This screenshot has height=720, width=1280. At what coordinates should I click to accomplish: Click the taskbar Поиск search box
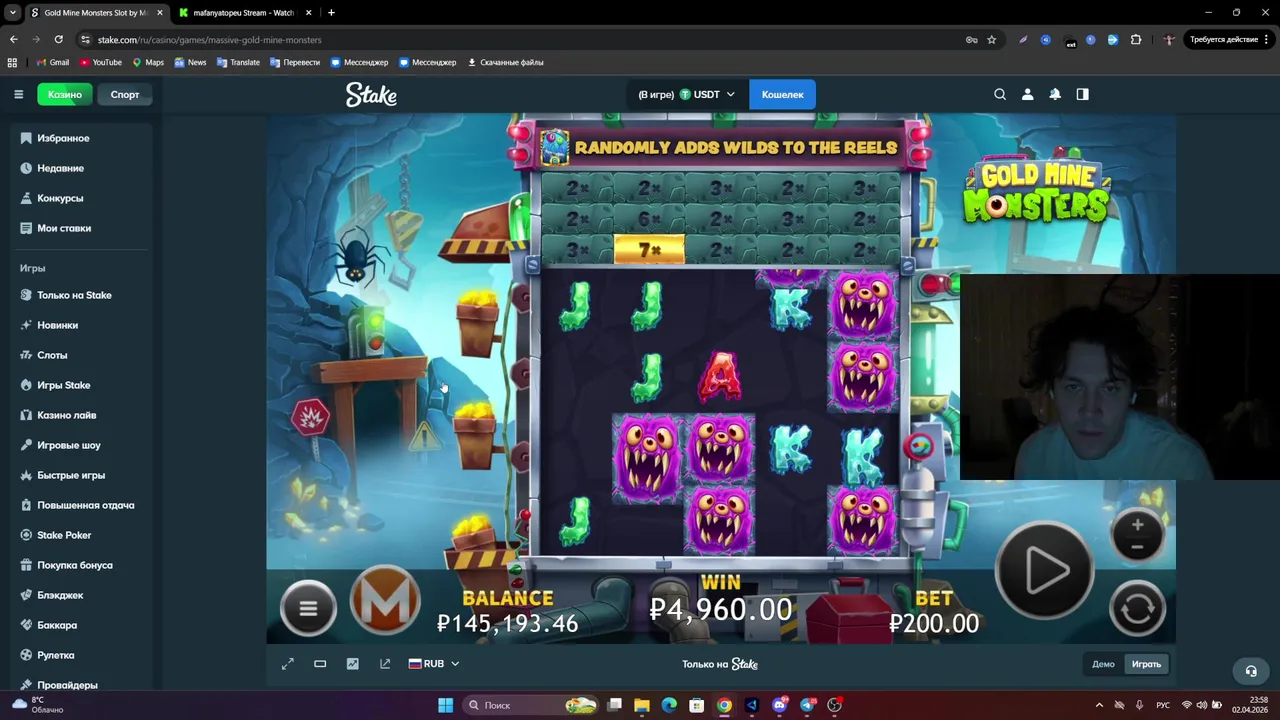(x=532, y=705)
